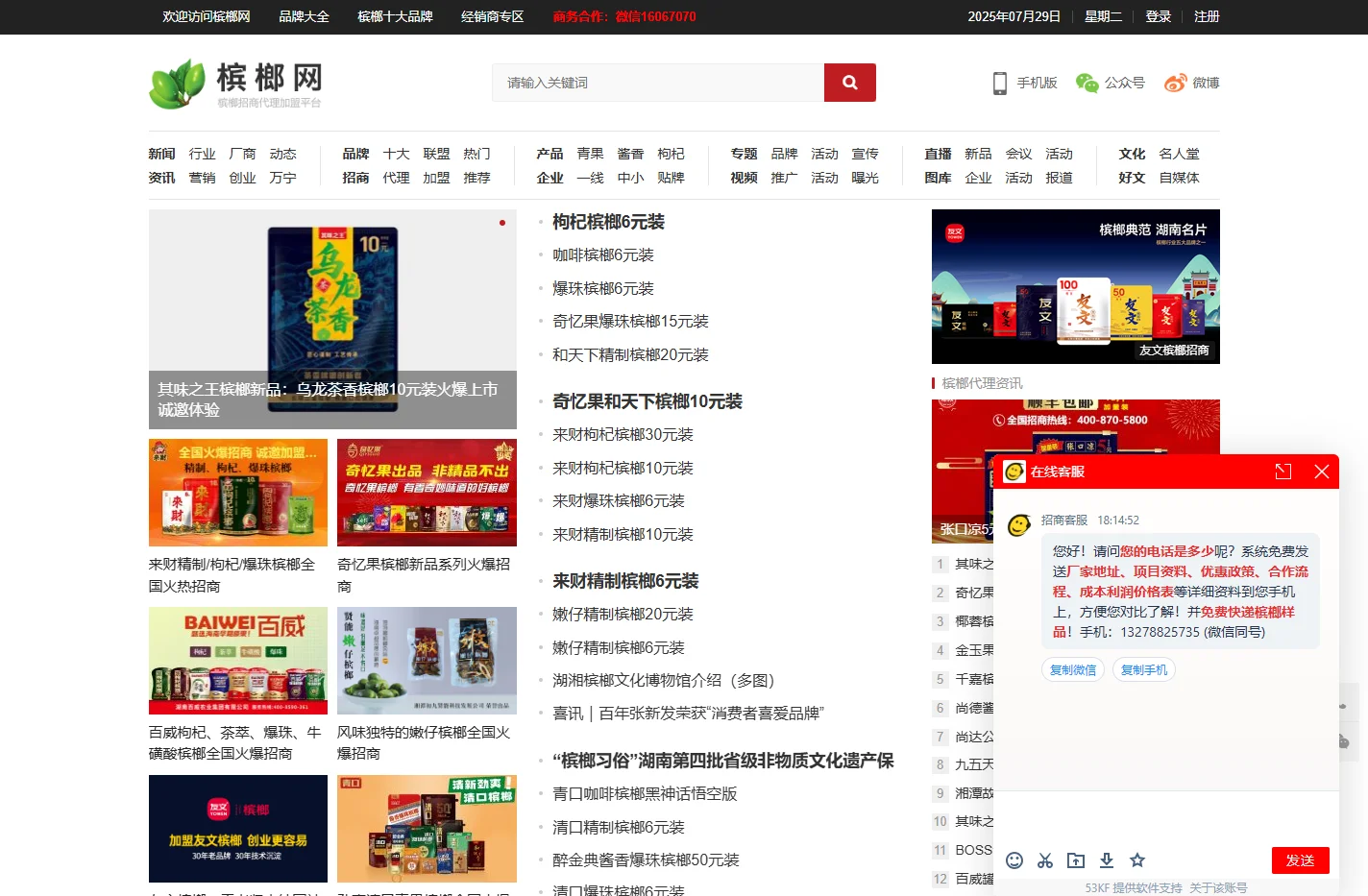The height and width of the screenshot is (896, 1368).
Task: Open the 奇亿果出品 thumbnail image
Action: click(x=427, y=493)
